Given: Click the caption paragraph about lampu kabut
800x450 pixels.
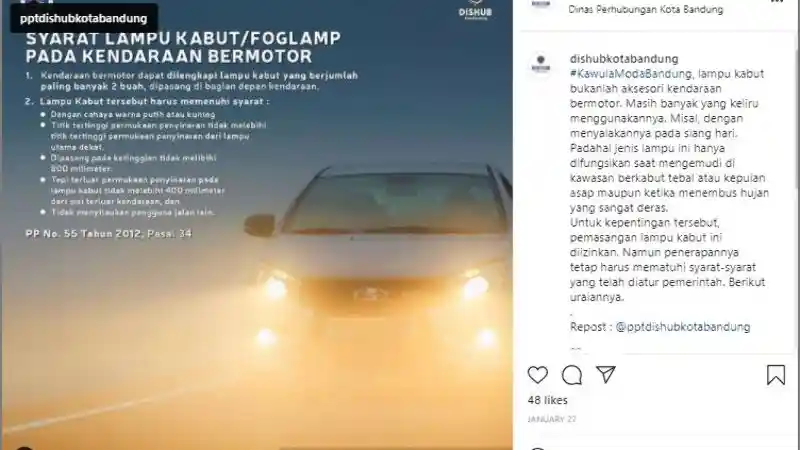Looking at the screenshot, I should coord(669,185).
